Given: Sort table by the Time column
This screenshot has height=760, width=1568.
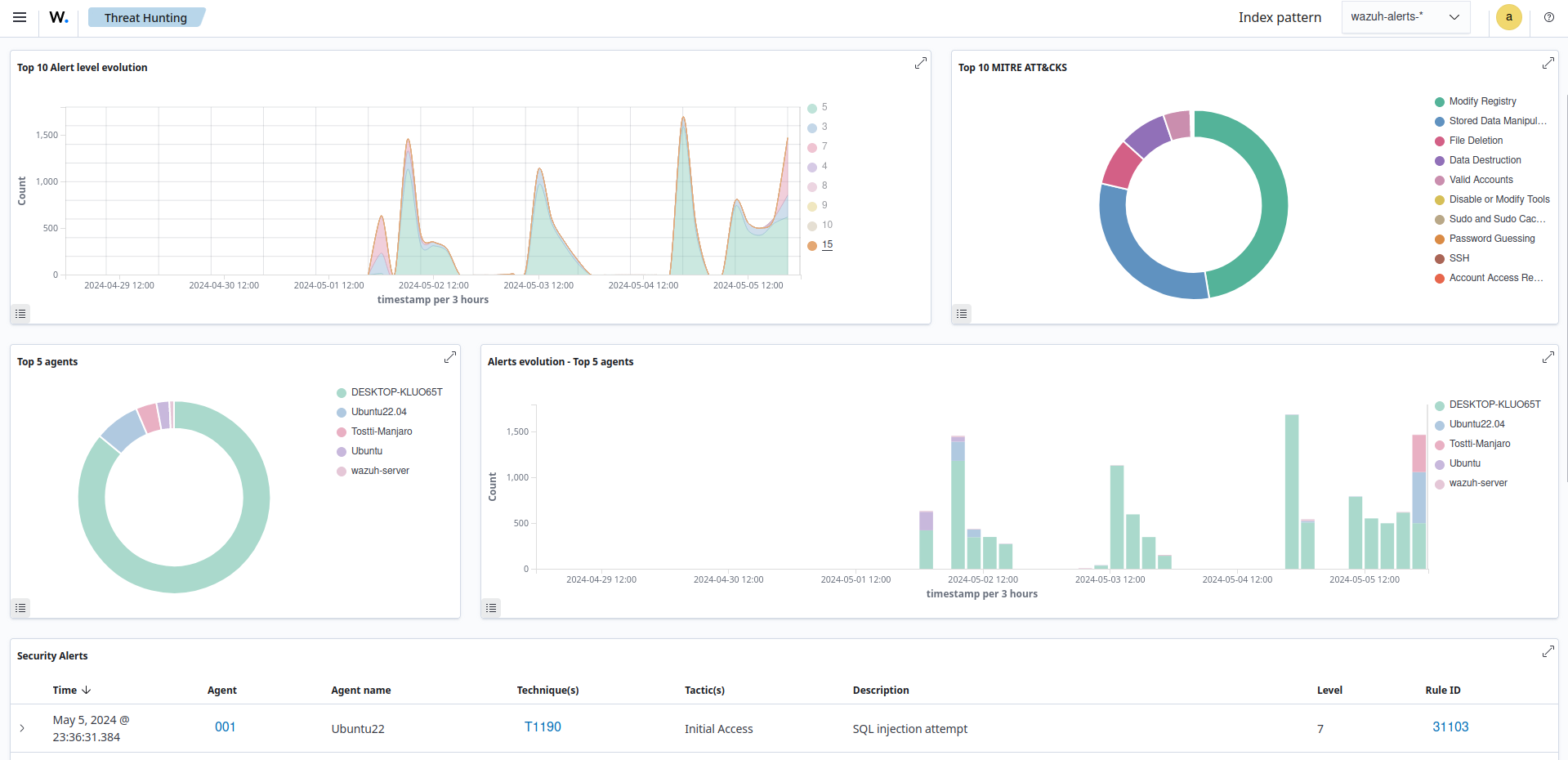Looking at the screenshot, I should click(x=71, y=690).
